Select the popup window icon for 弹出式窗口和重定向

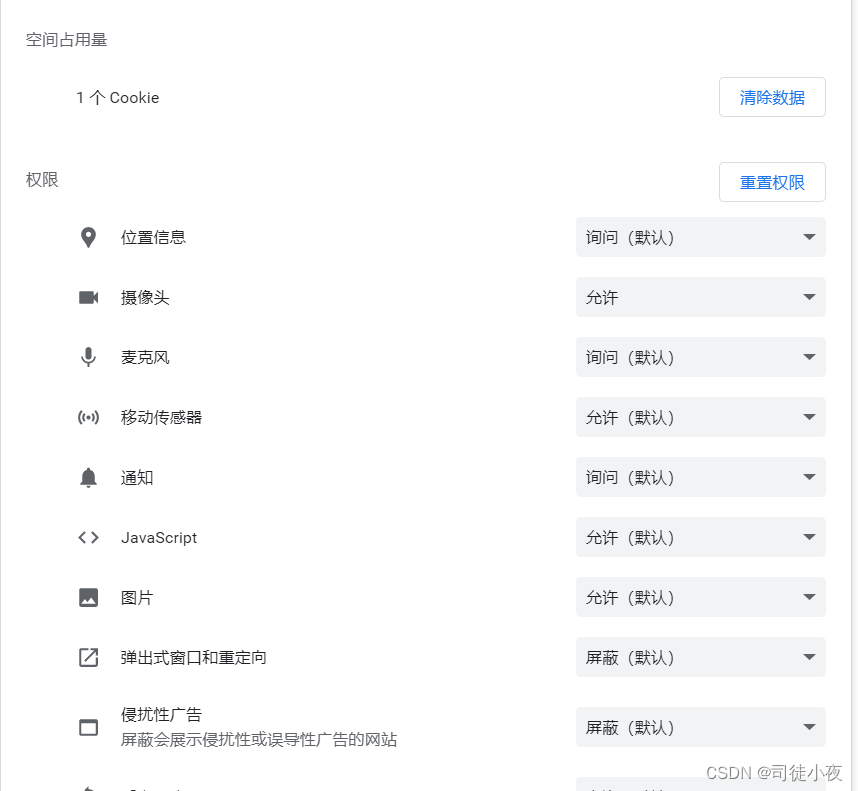88,657
